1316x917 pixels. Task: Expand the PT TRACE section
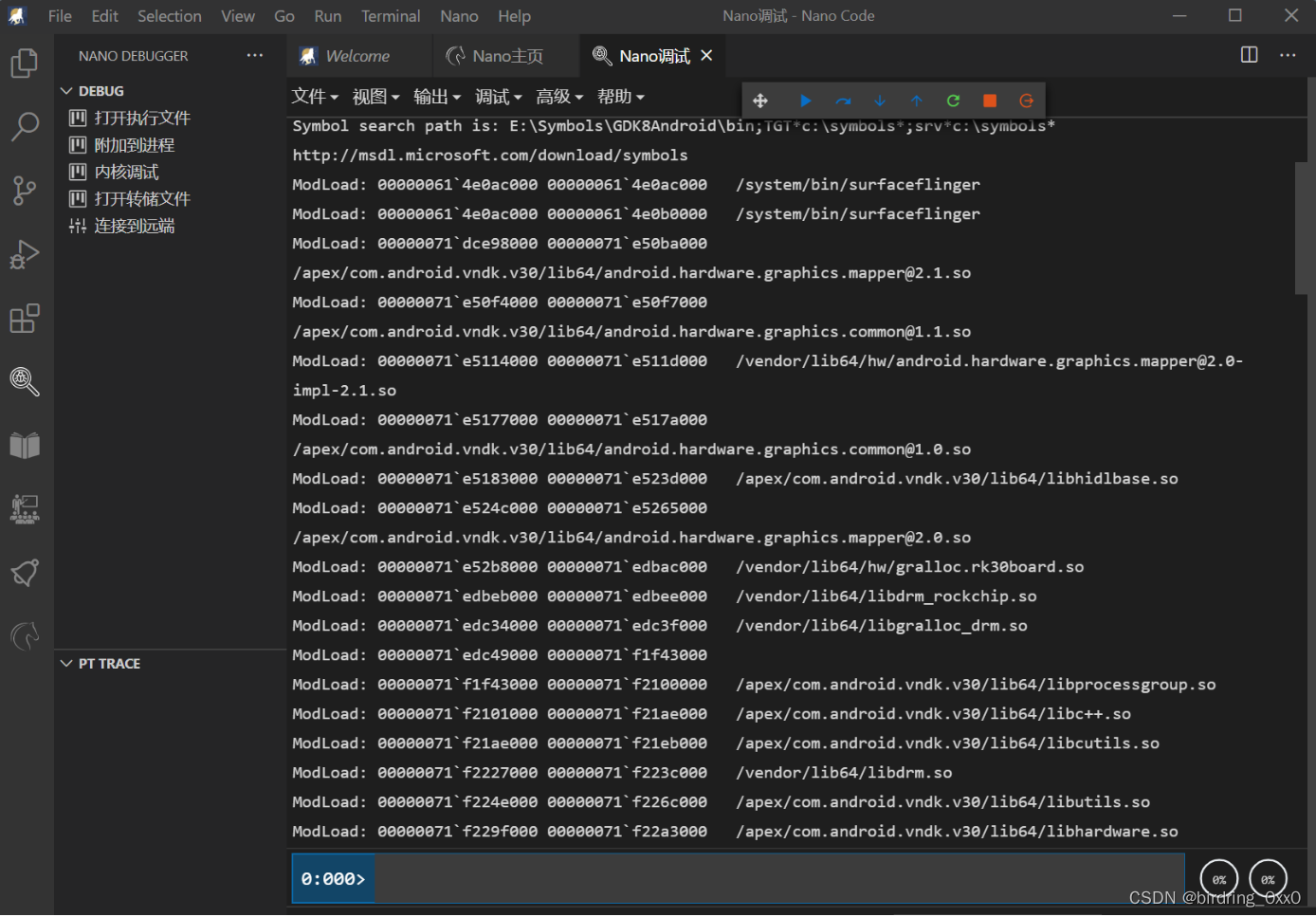click(x=66, y=663)
